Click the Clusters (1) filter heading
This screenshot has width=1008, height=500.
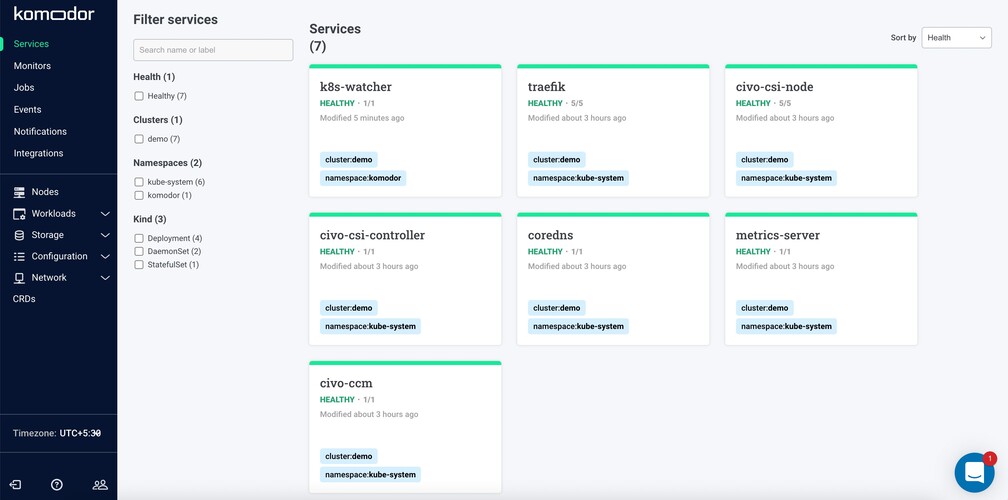[x=158, y=120]
